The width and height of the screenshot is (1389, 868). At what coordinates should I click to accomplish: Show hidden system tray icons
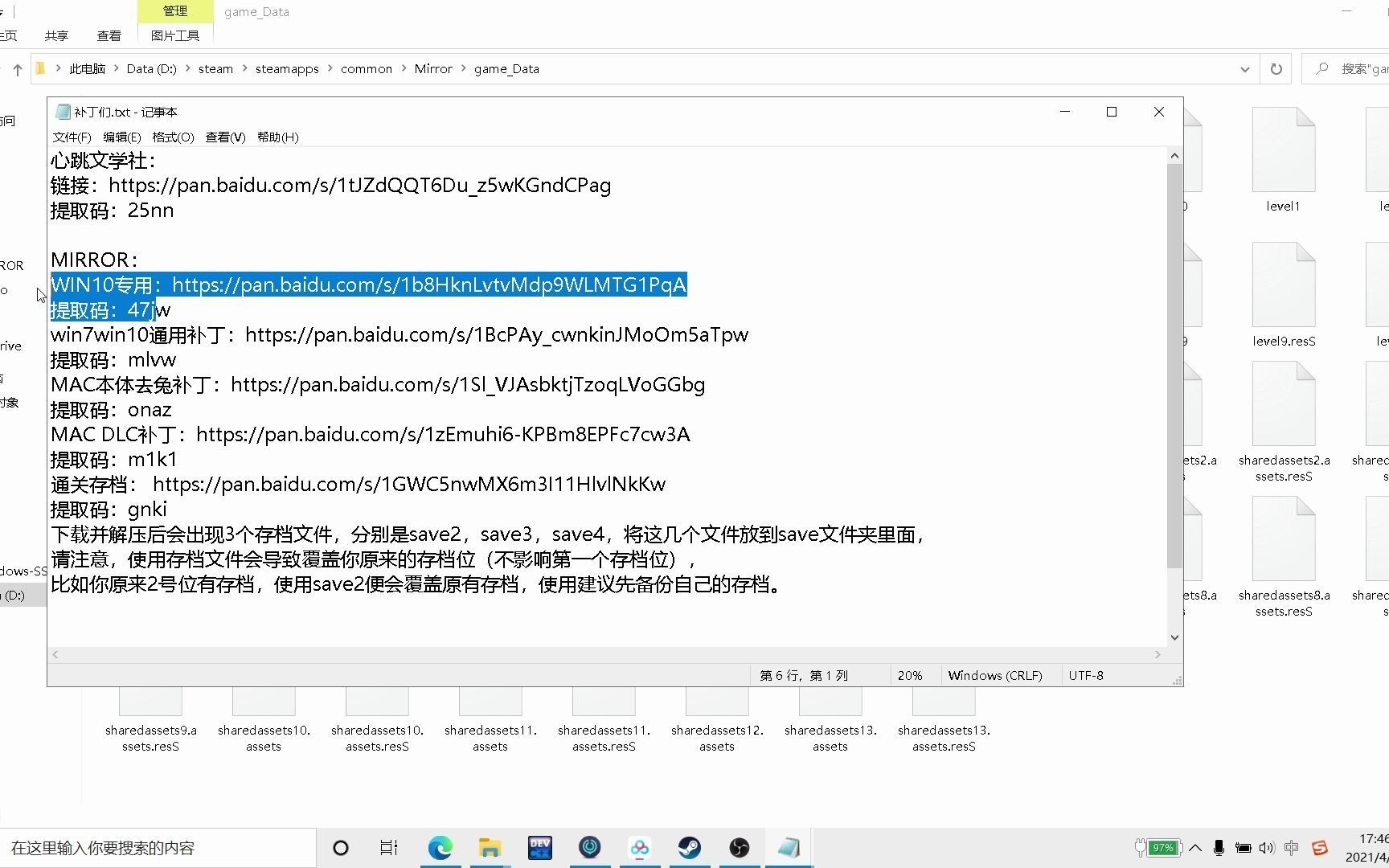point(1195,848)
